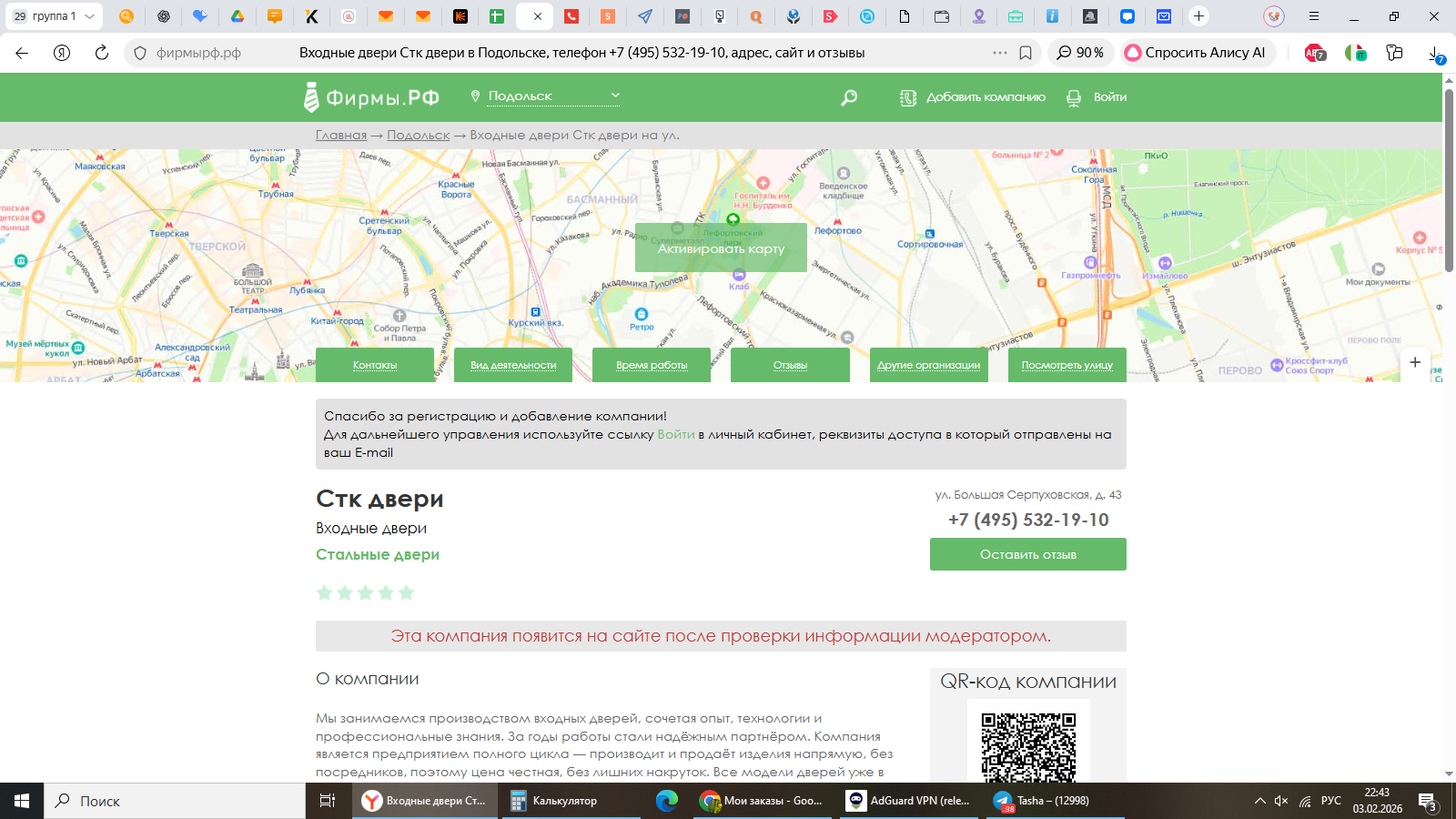Image resolution: width=1456 pixels, height=819 pixels.
Task: Switch to the red phone icon tab
Action: pos(571,16)
